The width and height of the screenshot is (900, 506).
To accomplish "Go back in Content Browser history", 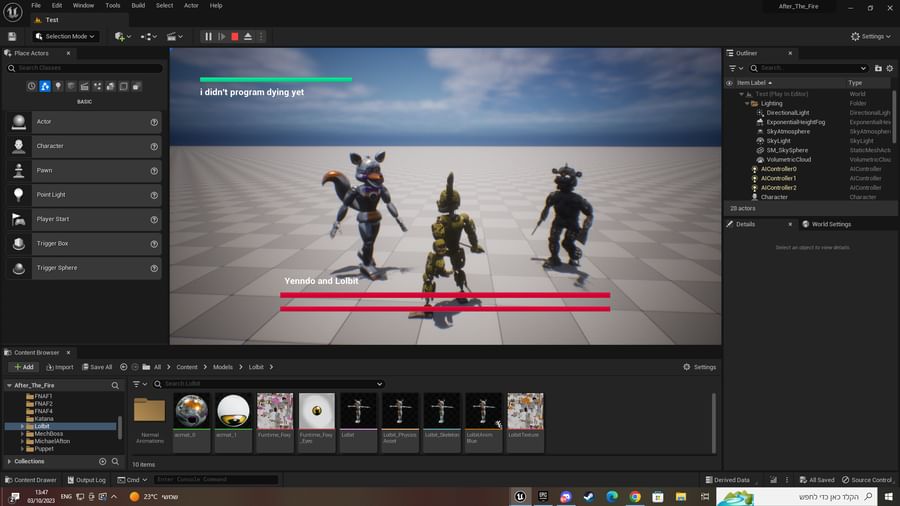I will coord(123,367).
